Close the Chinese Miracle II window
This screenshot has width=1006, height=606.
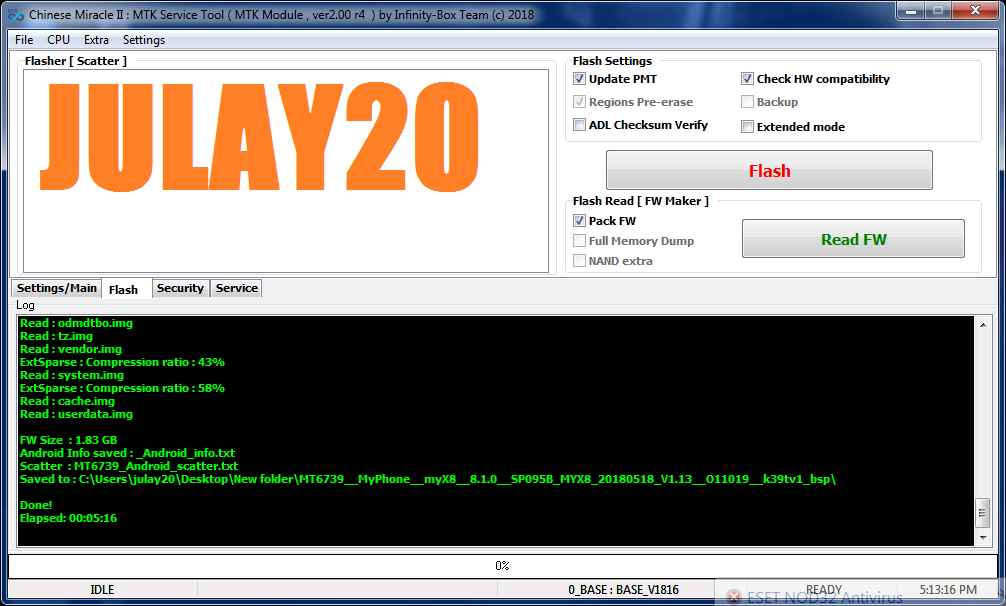click(975, 10)
